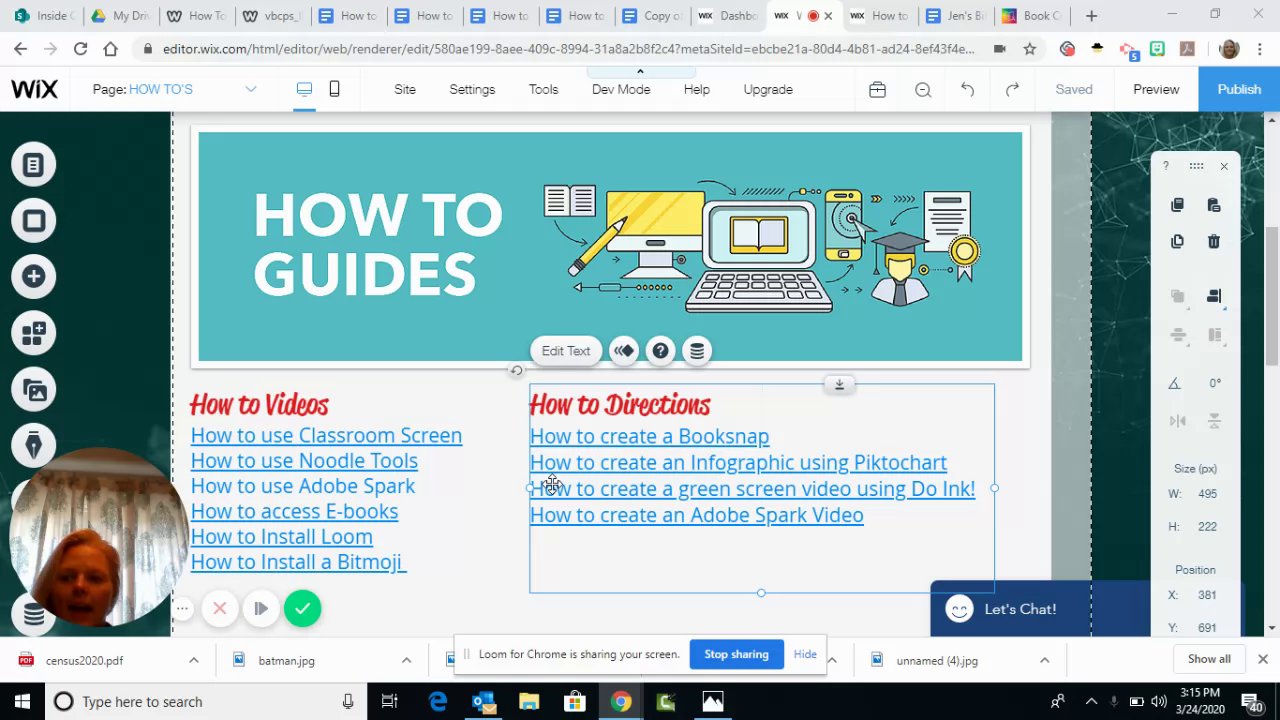The image size is (1280, 720).
Task: Pause the Loom recording
Action: click(x=261, y=608)
